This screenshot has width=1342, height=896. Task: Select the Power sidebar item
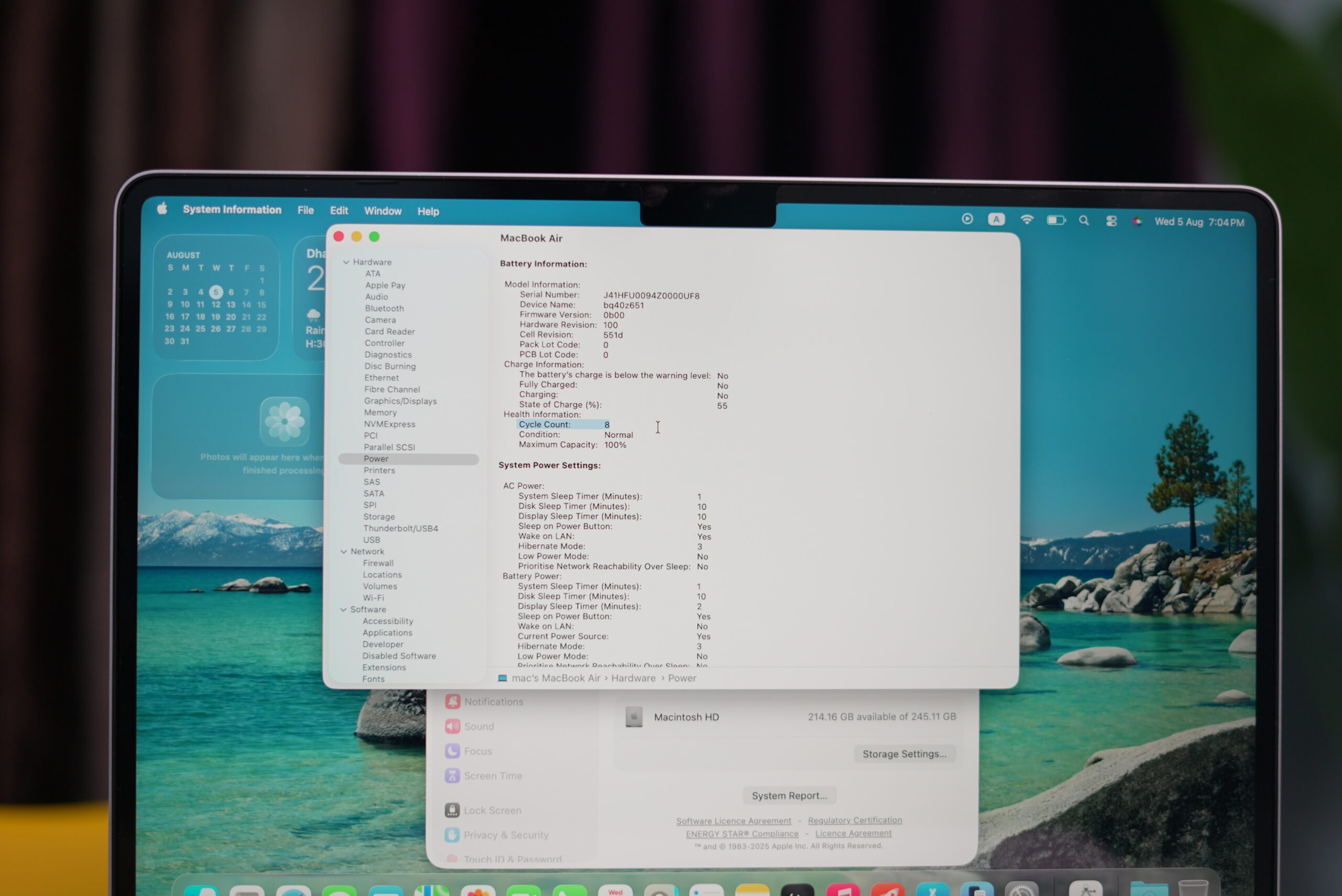tap(408, 459)
